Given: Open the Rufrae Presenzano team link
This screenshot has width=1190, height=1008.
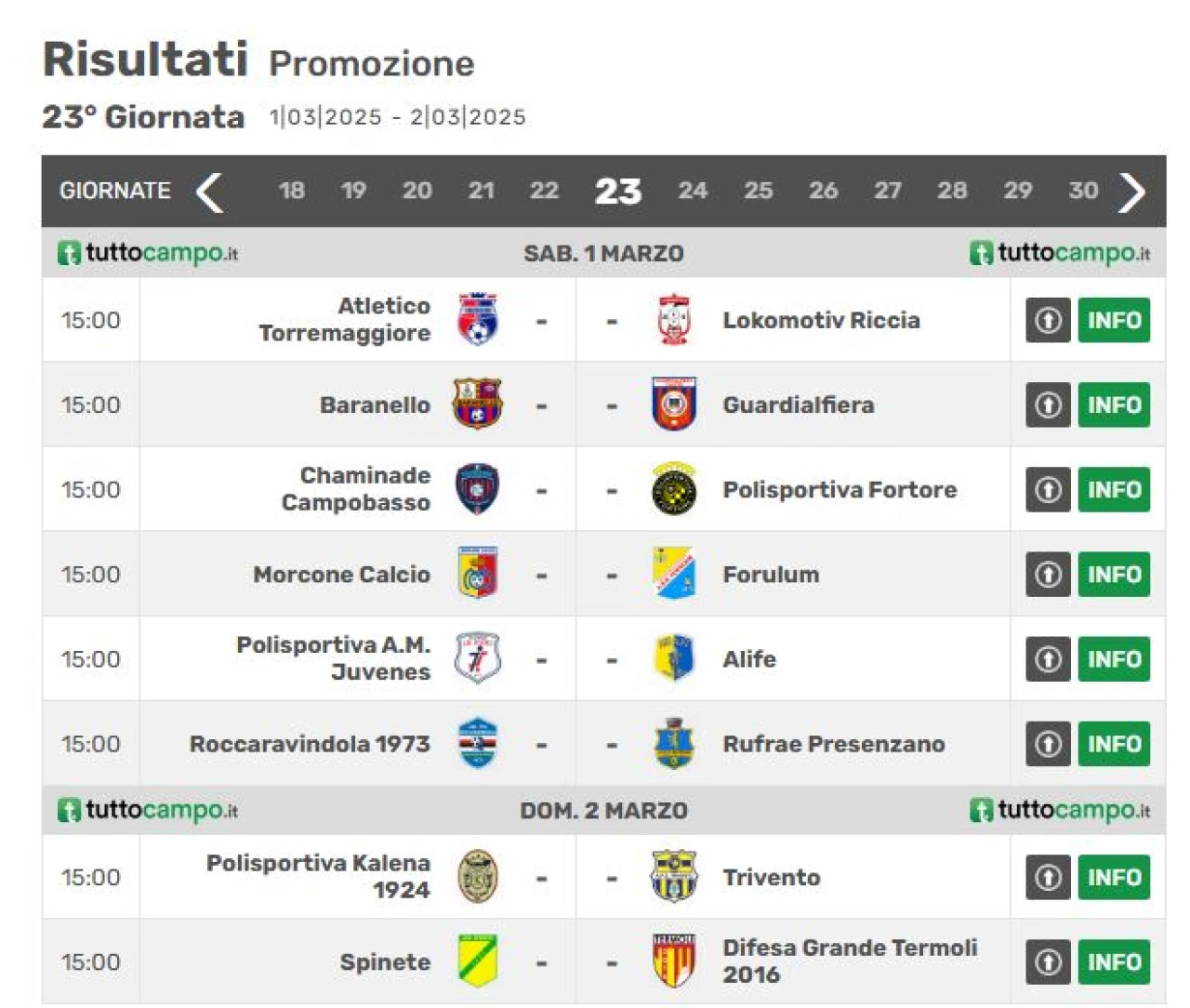Looking at the screenshot, I should click(x=834, y=744).
